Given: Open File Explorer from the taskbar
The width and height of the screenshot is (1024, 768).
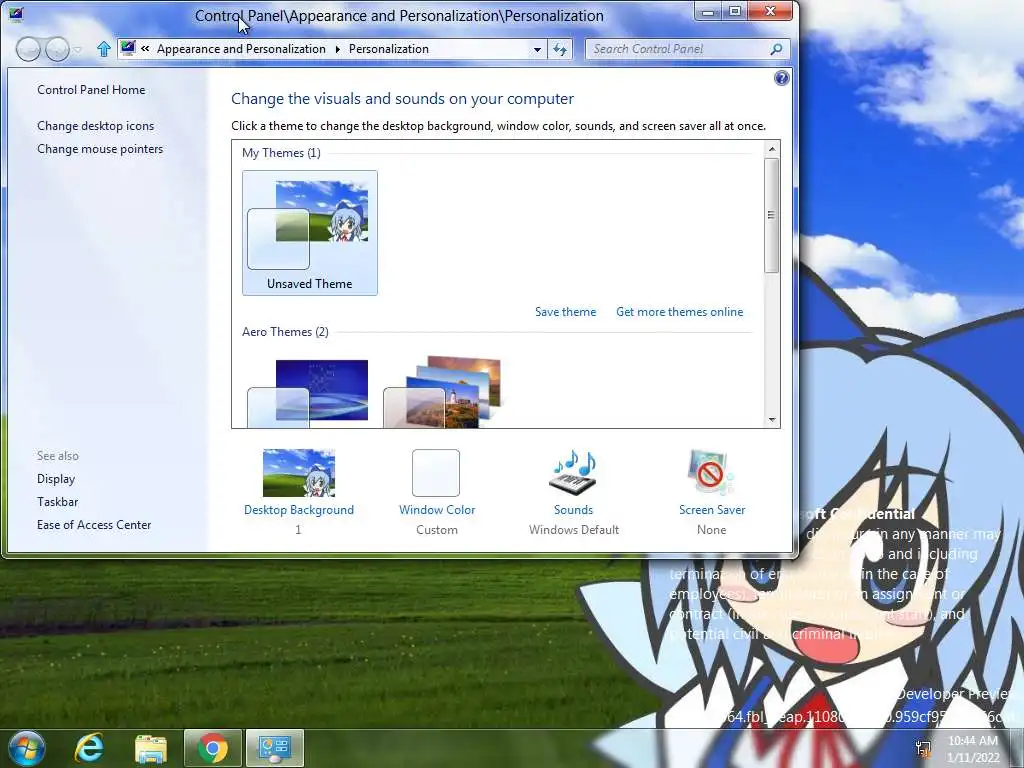Looking at the screenshot, I should pyautogui.click(x=151, y=748).
